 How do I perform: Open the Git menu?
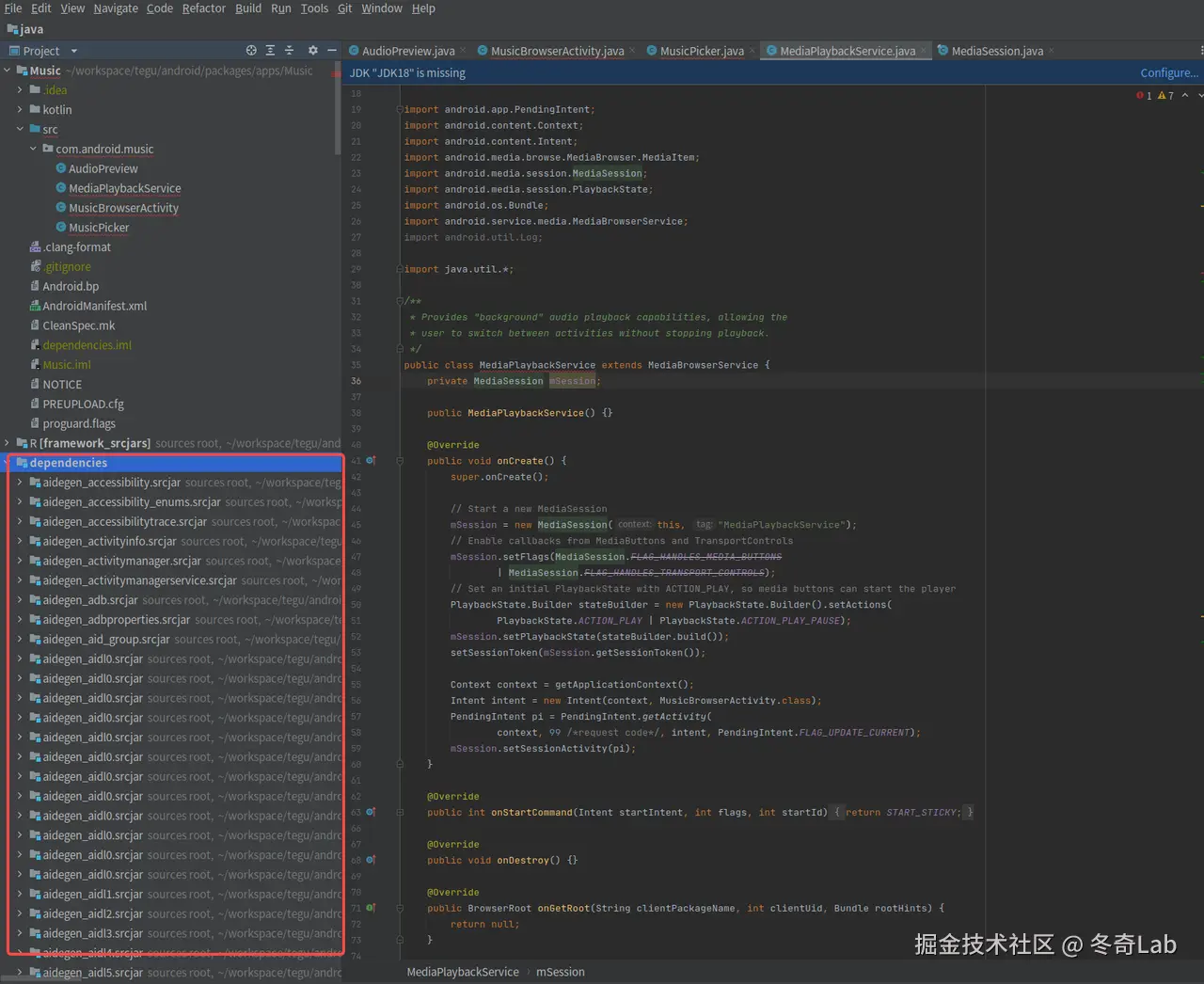(345, 8)
